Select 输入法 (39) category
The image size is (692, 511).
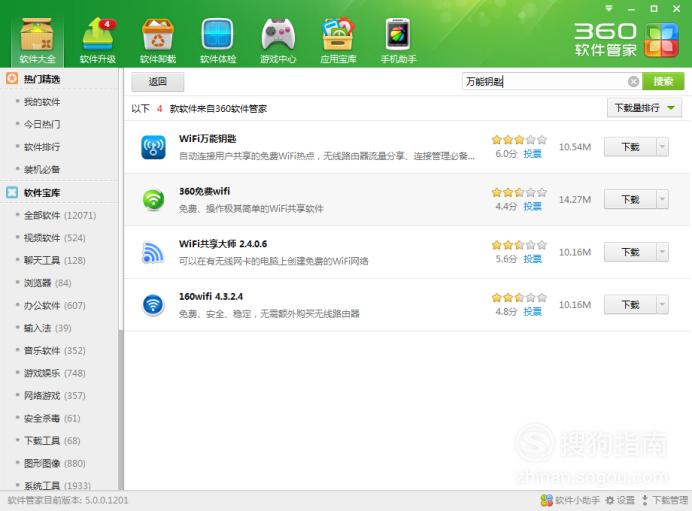pos(47,328)
